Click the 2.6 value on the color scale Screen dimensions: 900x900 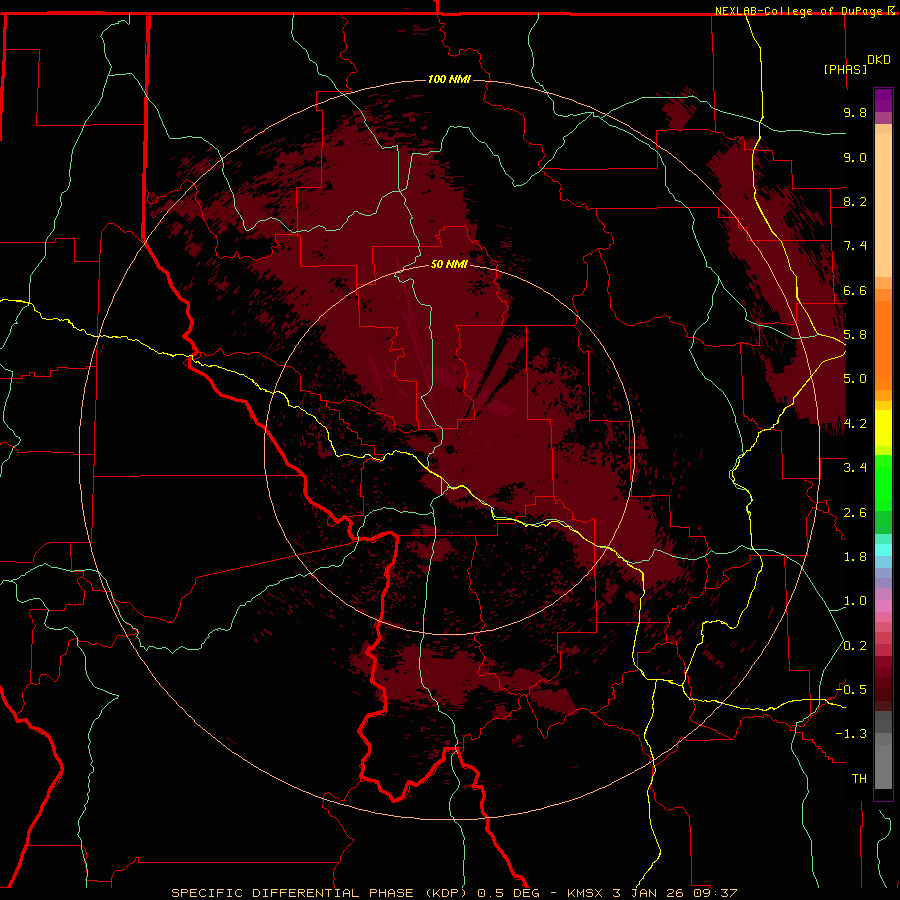tap(855, 513)
